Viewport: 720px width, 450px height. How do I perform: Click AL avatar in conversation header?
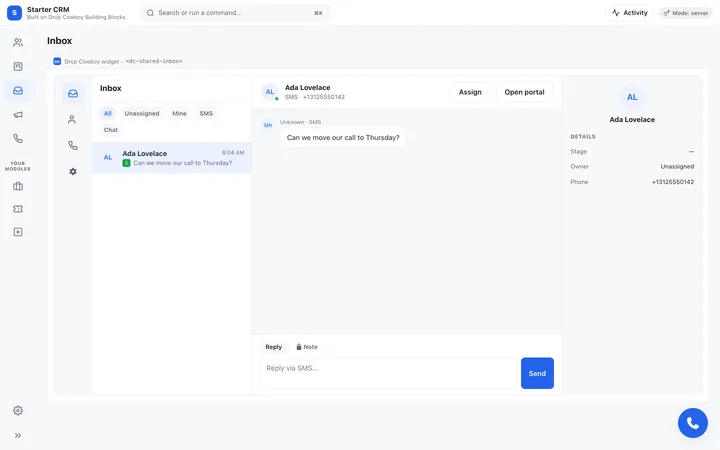tap(270, 92)
